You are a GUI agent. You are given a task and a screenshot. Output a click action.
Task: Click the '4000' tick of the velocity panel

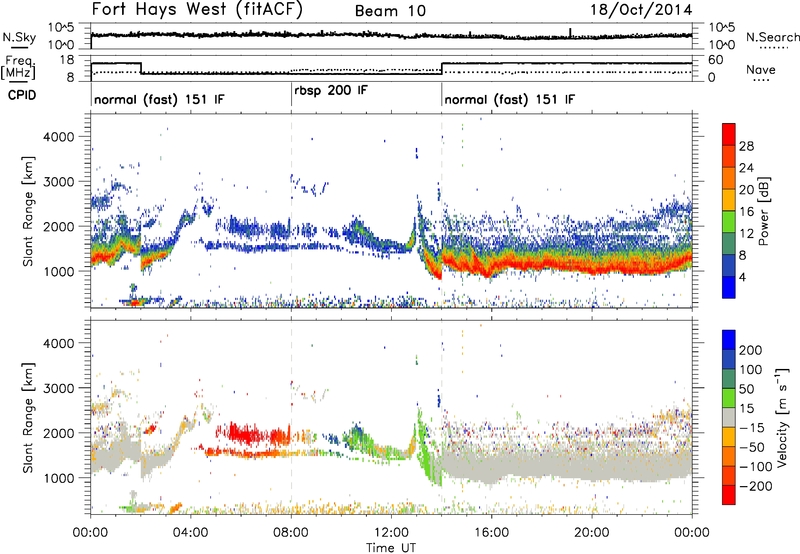(x=58, y=343)
